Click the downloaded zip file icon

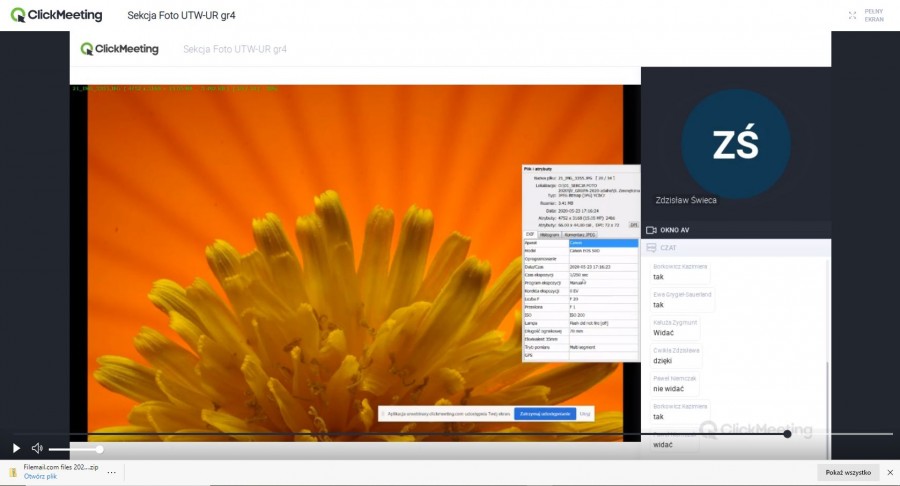coord(13,472)
